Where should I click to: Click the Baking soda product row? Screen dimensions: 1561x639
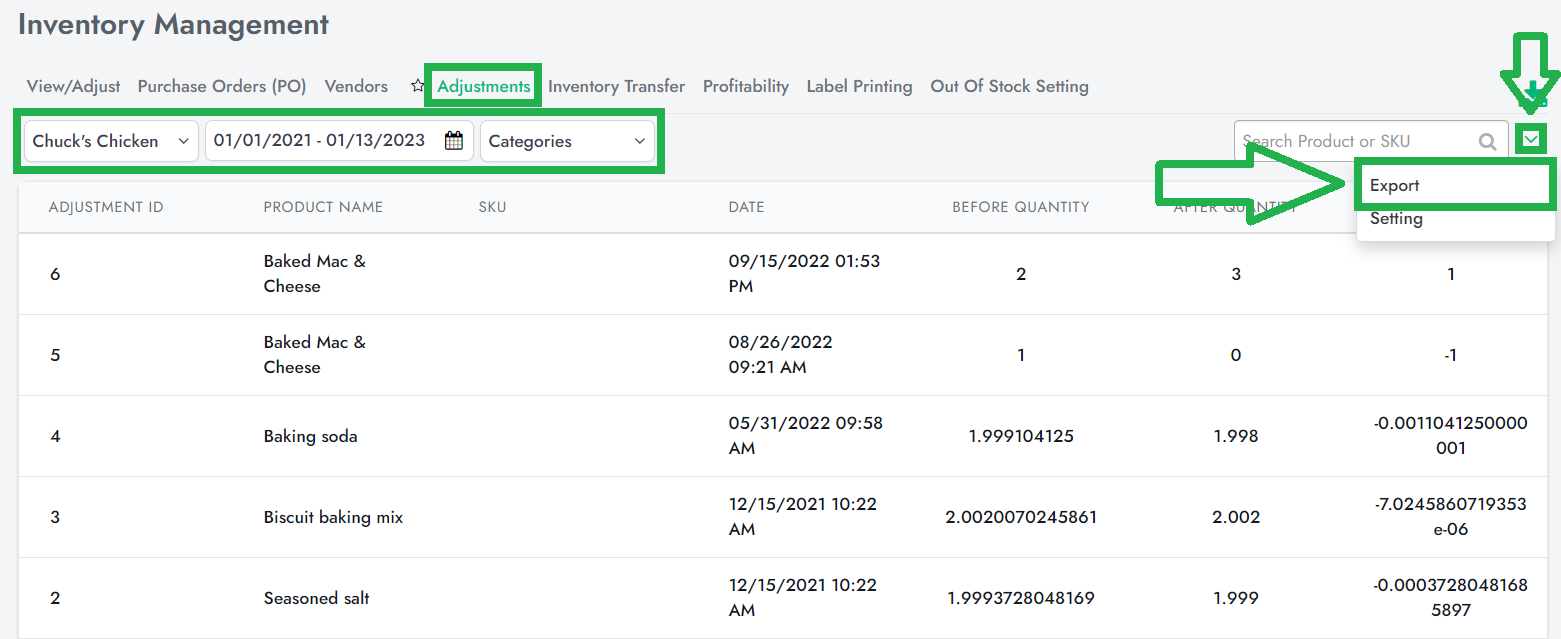(310, 437)
